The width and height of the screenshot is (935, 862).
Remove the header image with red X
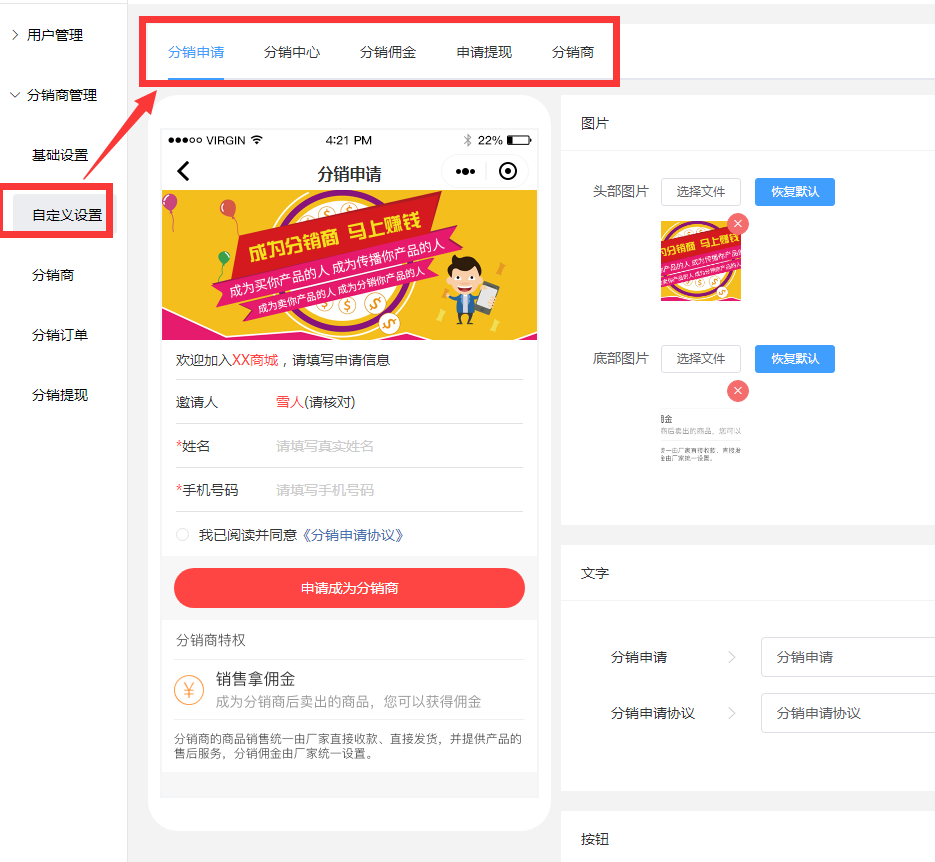(738, 224)
